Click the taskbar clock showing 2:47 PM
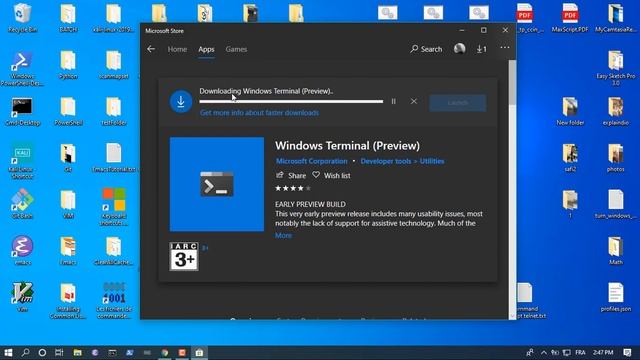 (603, 353)
